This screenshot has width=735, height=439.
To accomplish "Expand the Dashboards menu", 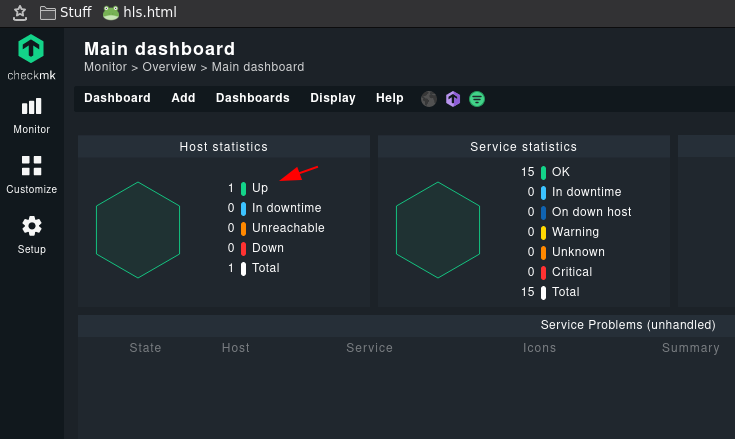I will 253,98.
